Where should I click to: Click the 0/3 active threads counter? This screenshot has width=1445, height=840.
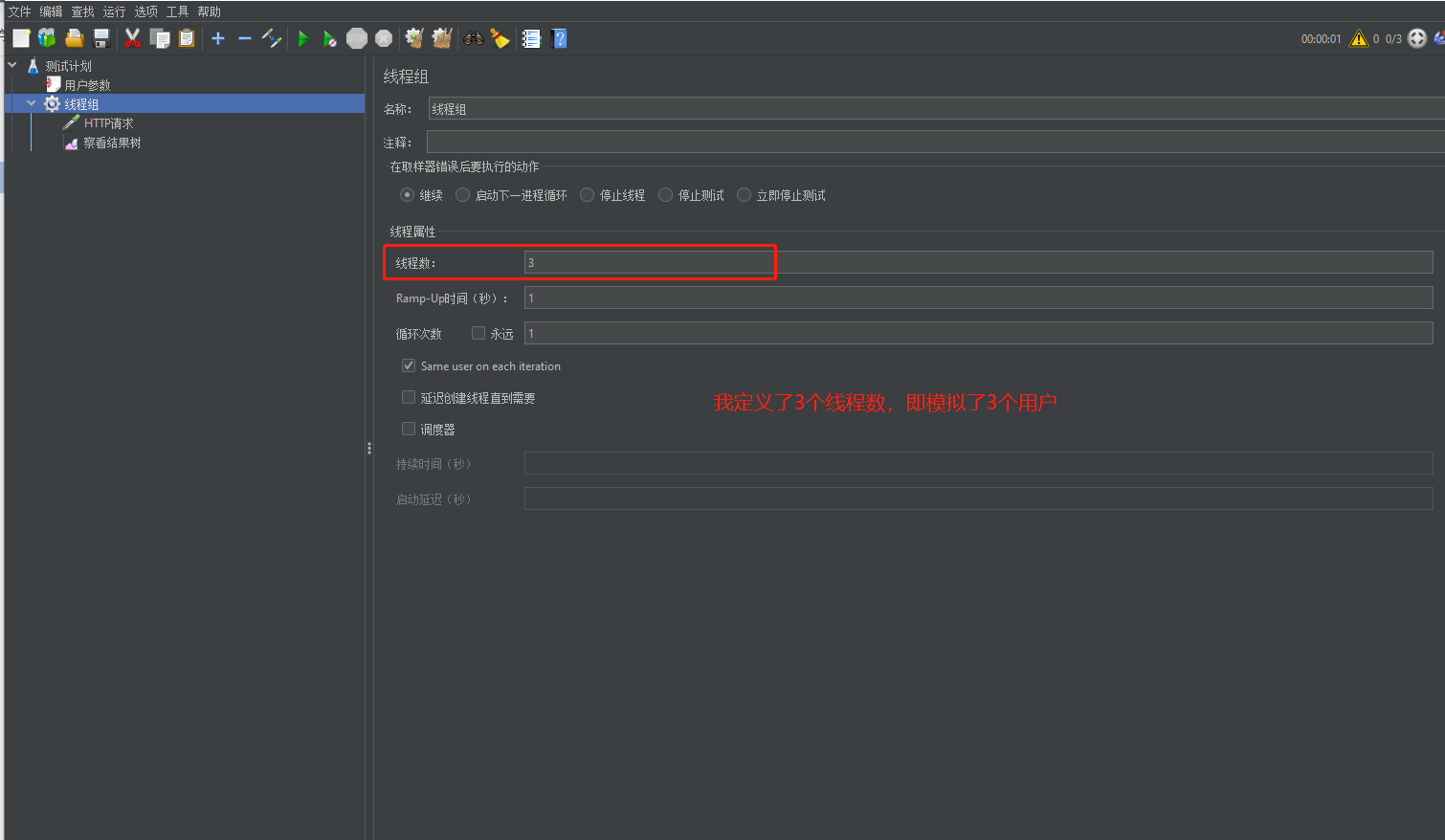[1393, 39]
